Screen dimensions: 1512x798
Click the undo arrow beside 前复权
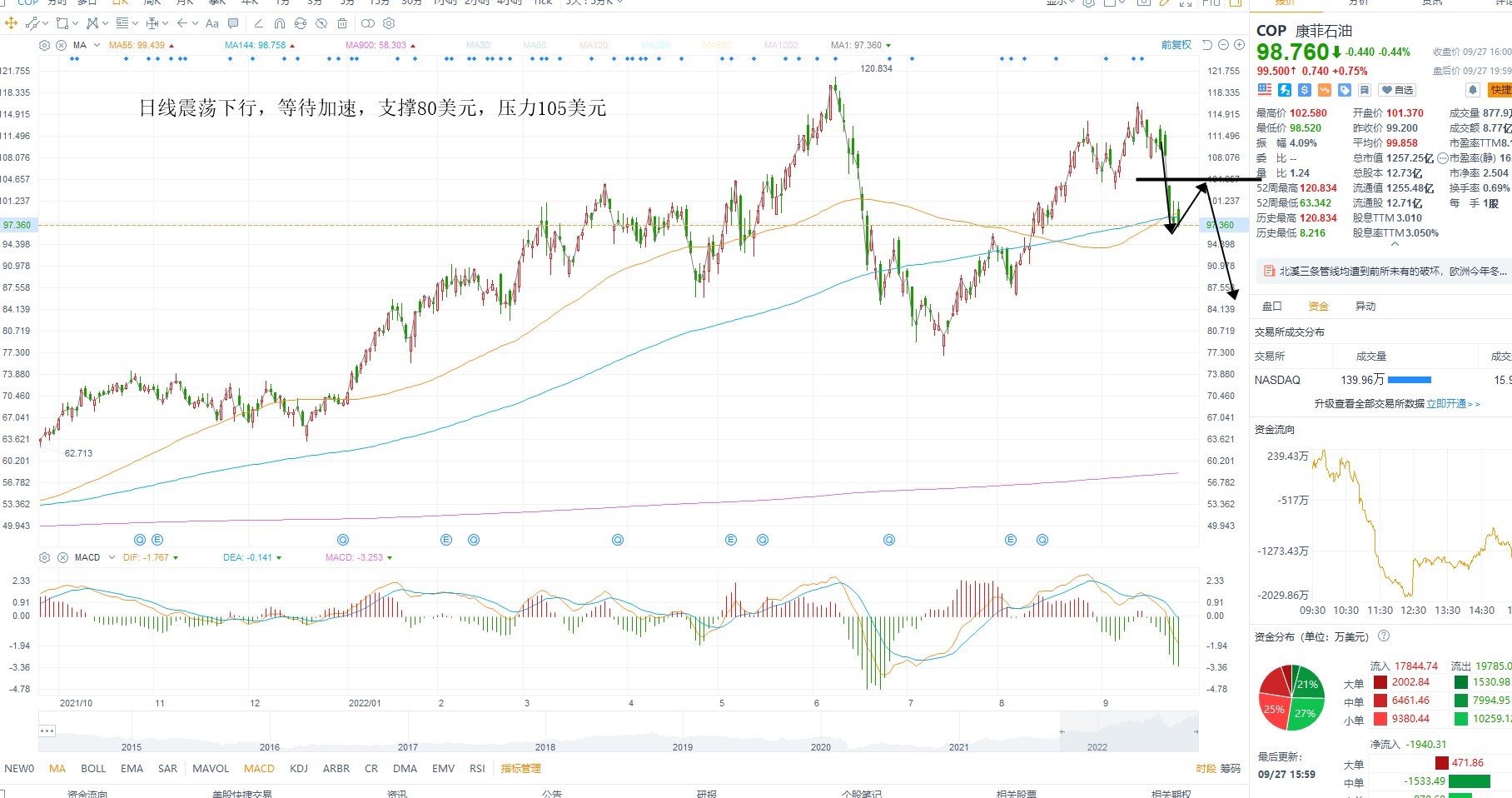(x=1207, y=45)
